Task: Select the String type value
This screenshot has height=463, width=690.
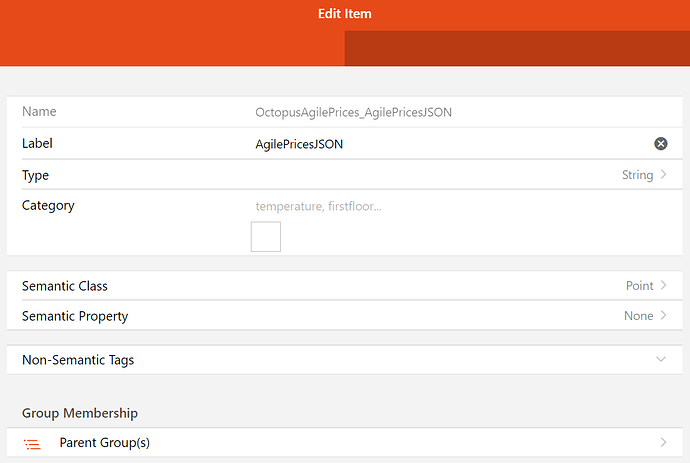Action: (x=637, y=175)
